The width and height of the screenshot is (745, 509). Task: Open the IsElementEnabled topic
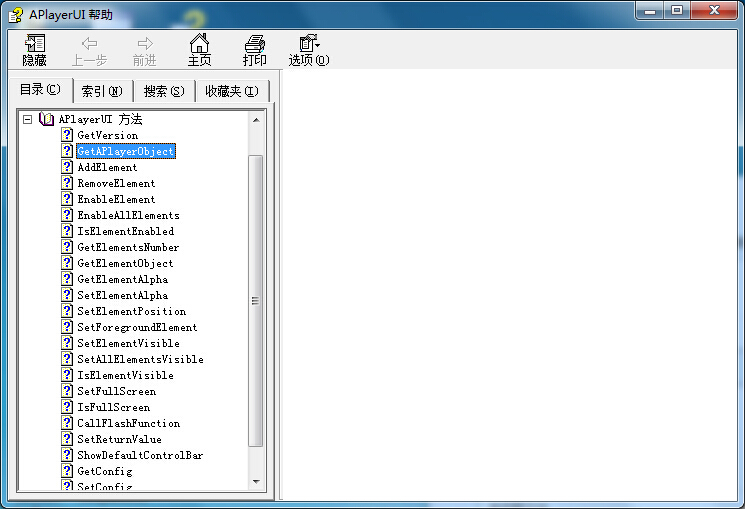click(126, 231)
